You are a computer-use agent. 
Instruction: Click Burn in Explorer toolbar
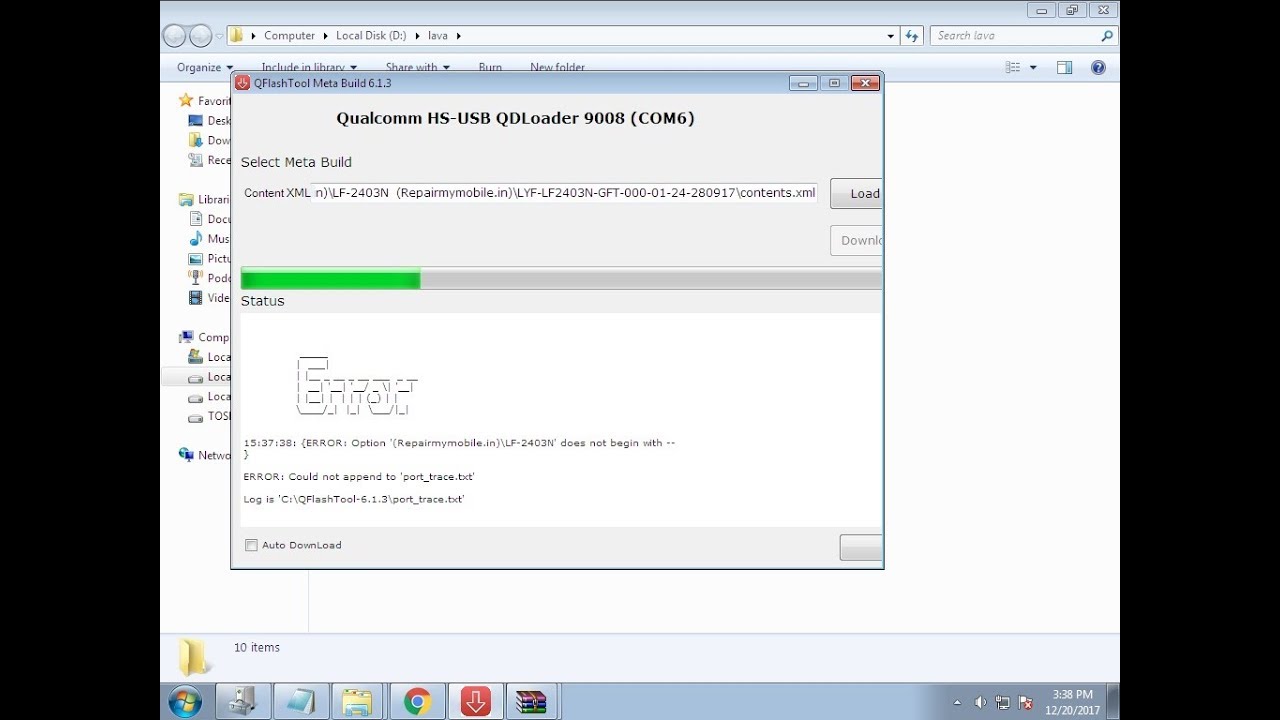(x=490, y=67)
